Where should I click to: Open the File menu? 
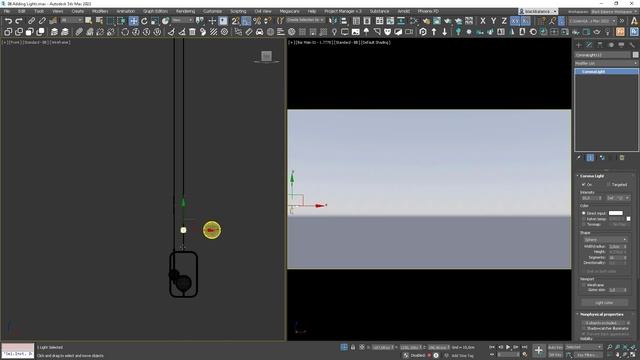tap(7, 11)
